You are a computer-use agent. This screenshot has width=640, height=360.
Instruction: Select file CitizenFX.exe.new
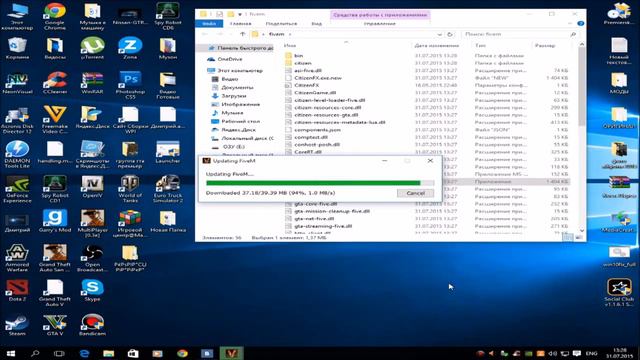tap(318, 78)
